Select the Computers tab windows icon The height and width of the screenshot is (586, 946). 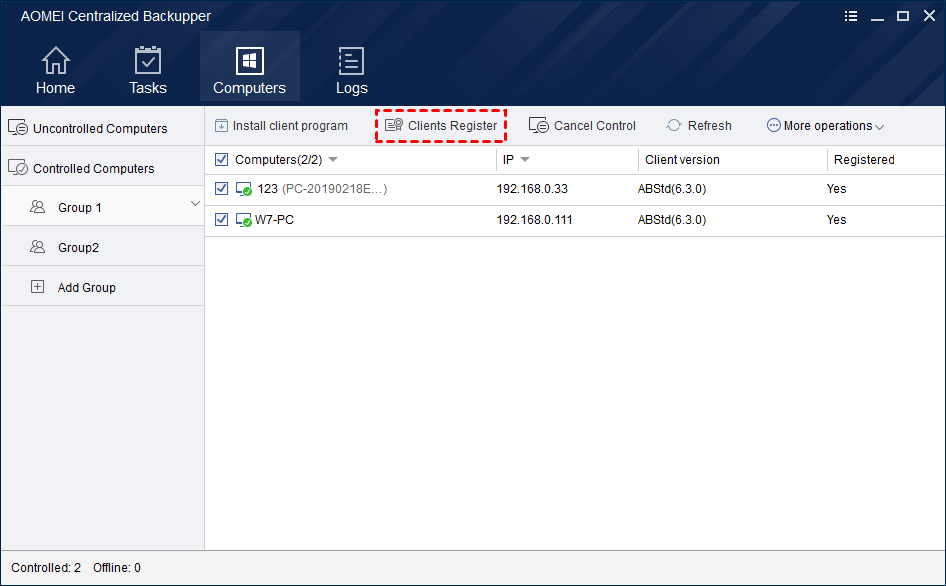pyautogui.click(x=250, y=60)
